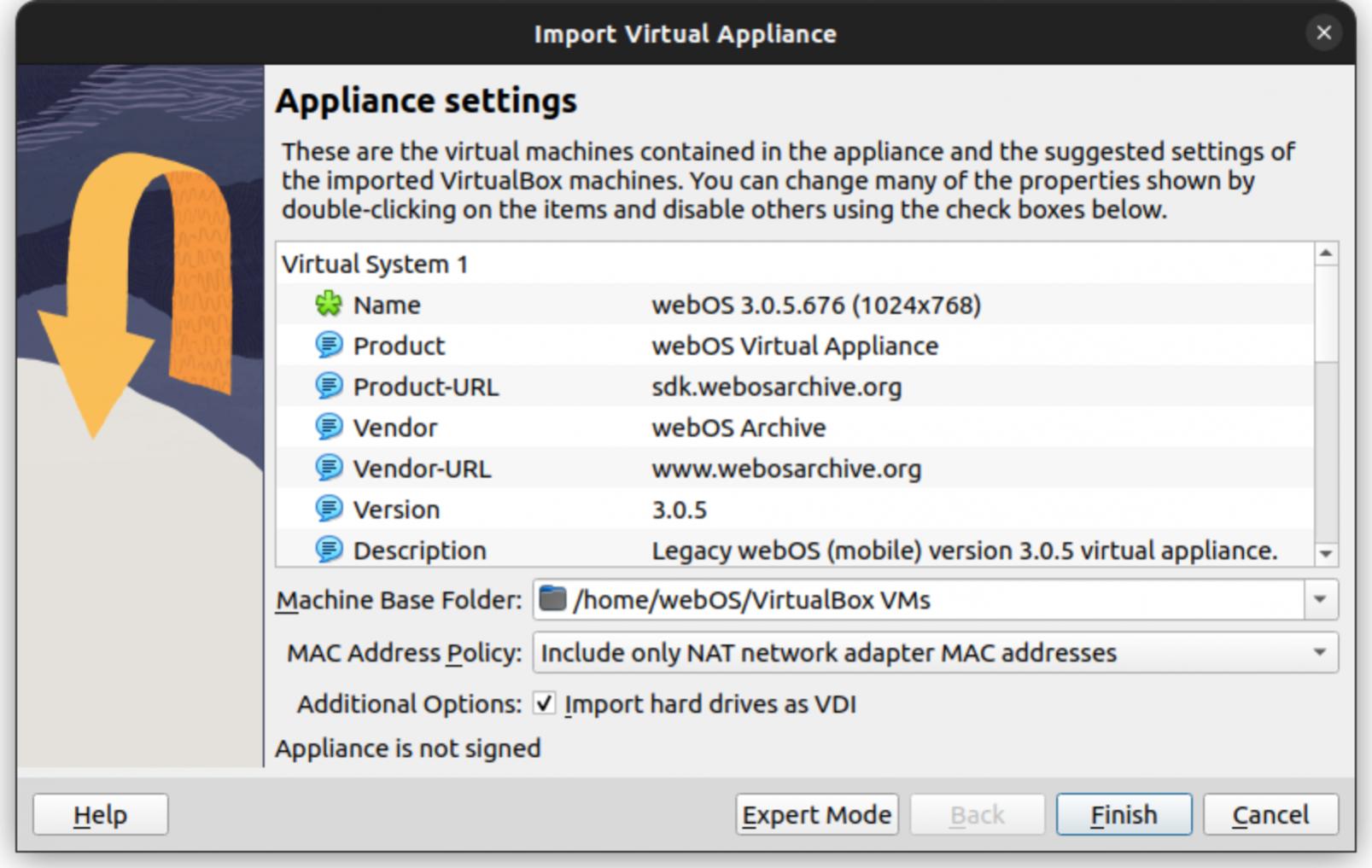Click the Product-URL row bubble icon

(x=329, y=387)
